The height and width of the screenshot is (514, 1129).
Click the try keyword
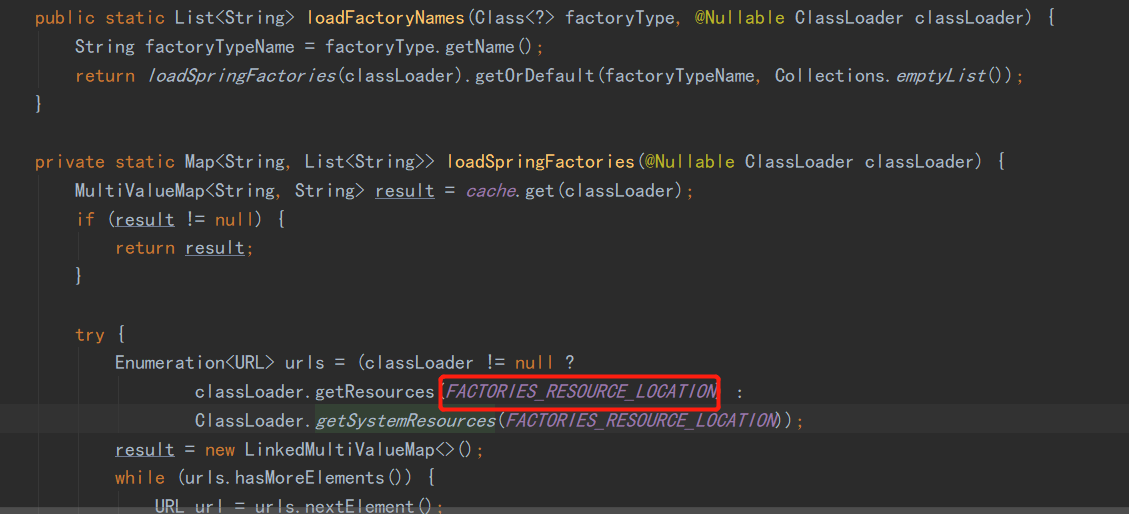(x=89, y=335)
